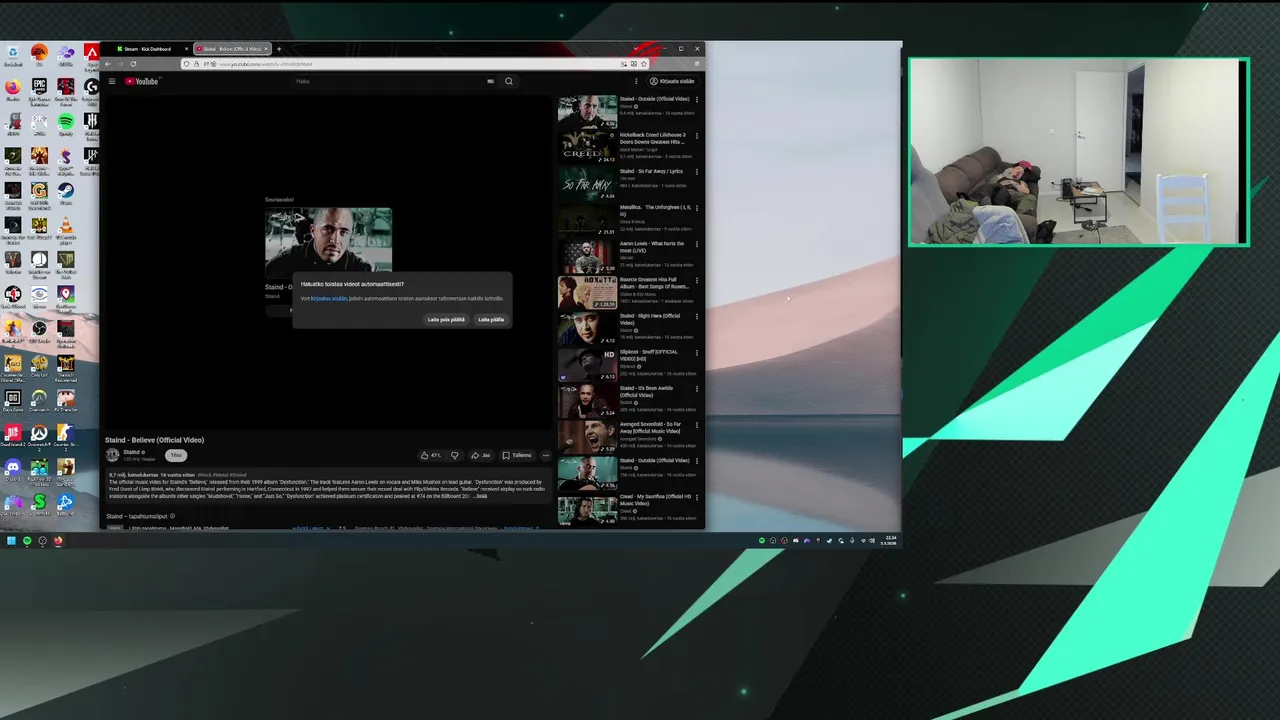1280x720 pixels.
Task: Open VLC media player desktop shortcut
Action: click(x=66, y=230)
